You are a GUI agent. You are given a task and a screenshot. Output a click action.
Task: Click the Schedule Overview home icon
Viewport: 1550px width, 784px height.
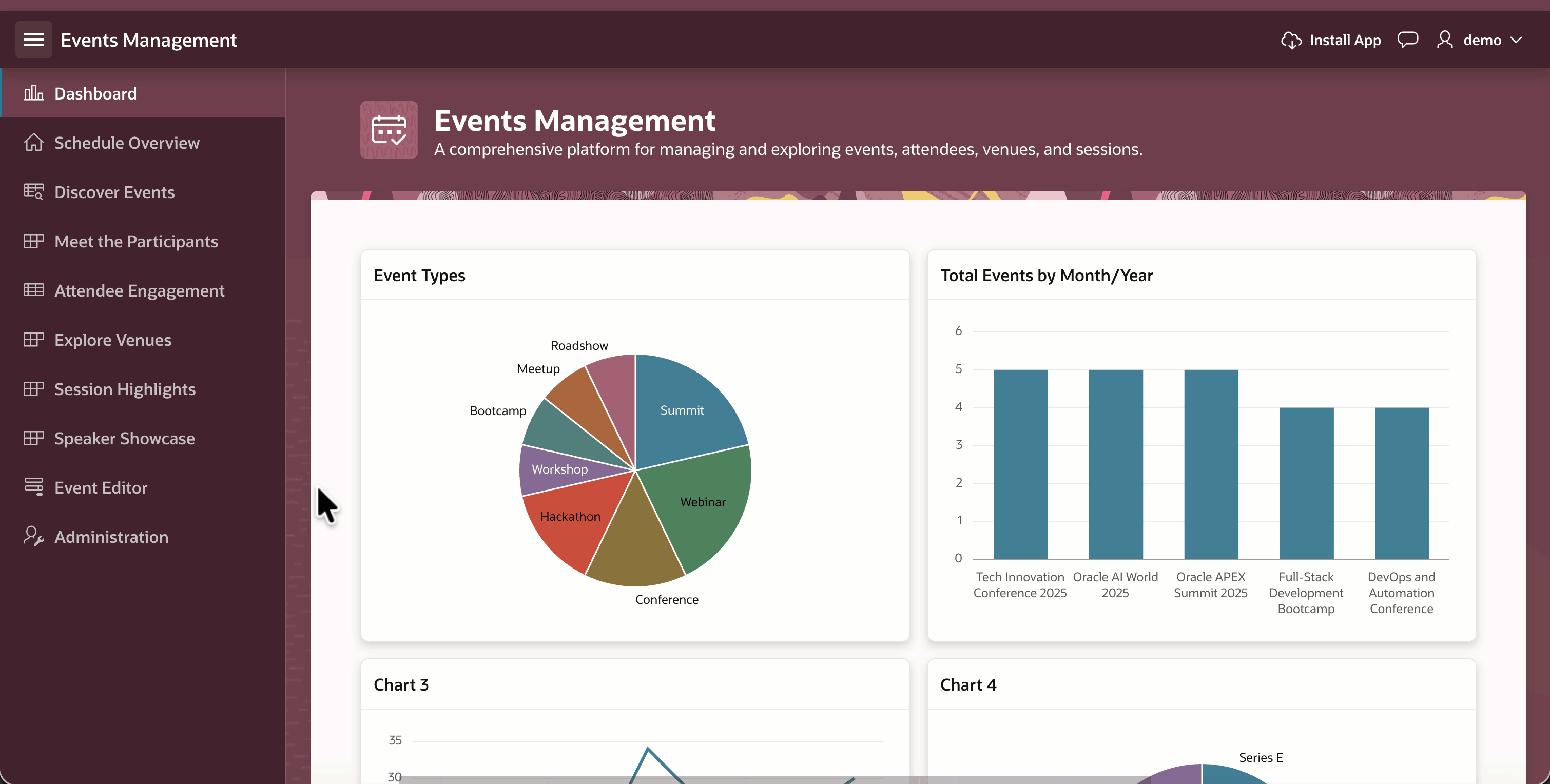coord(34,143)
